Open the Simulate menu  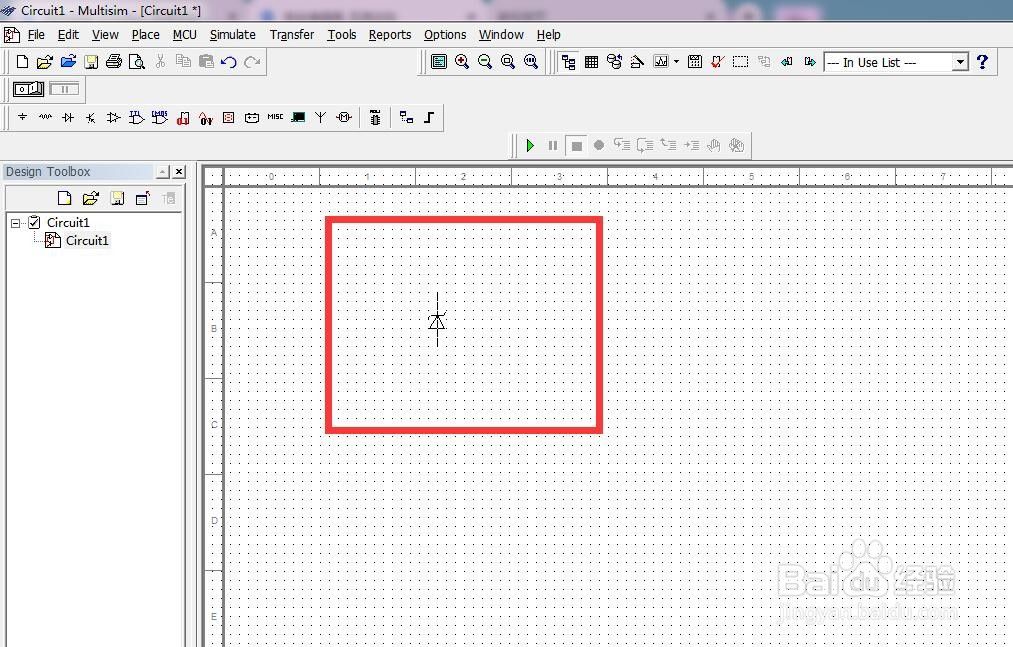[233, 35]
